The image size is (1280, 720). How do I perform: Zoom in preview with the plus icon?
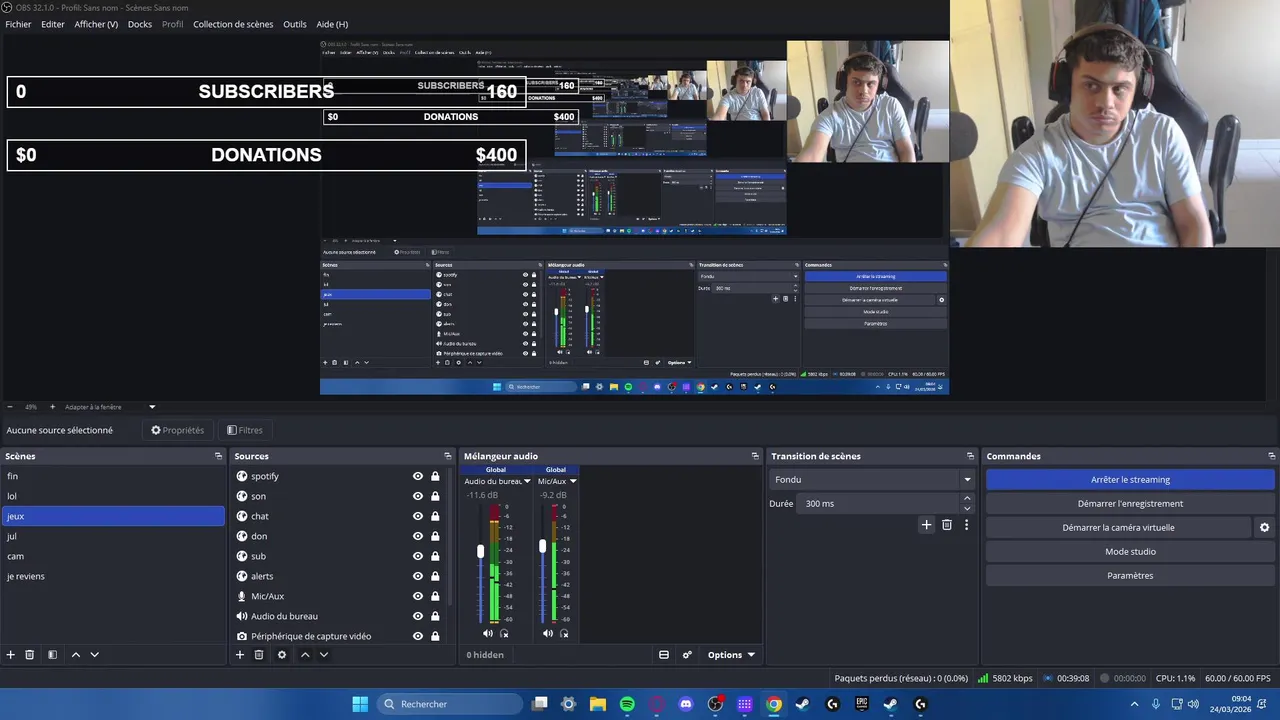pyautogui.click(x=53, y=407)
